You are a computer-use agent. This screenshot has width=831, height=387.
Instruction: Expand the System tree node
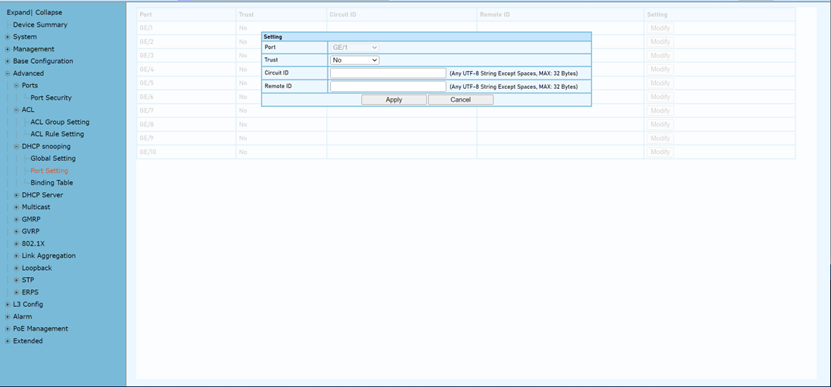click(x=7, y=37)
